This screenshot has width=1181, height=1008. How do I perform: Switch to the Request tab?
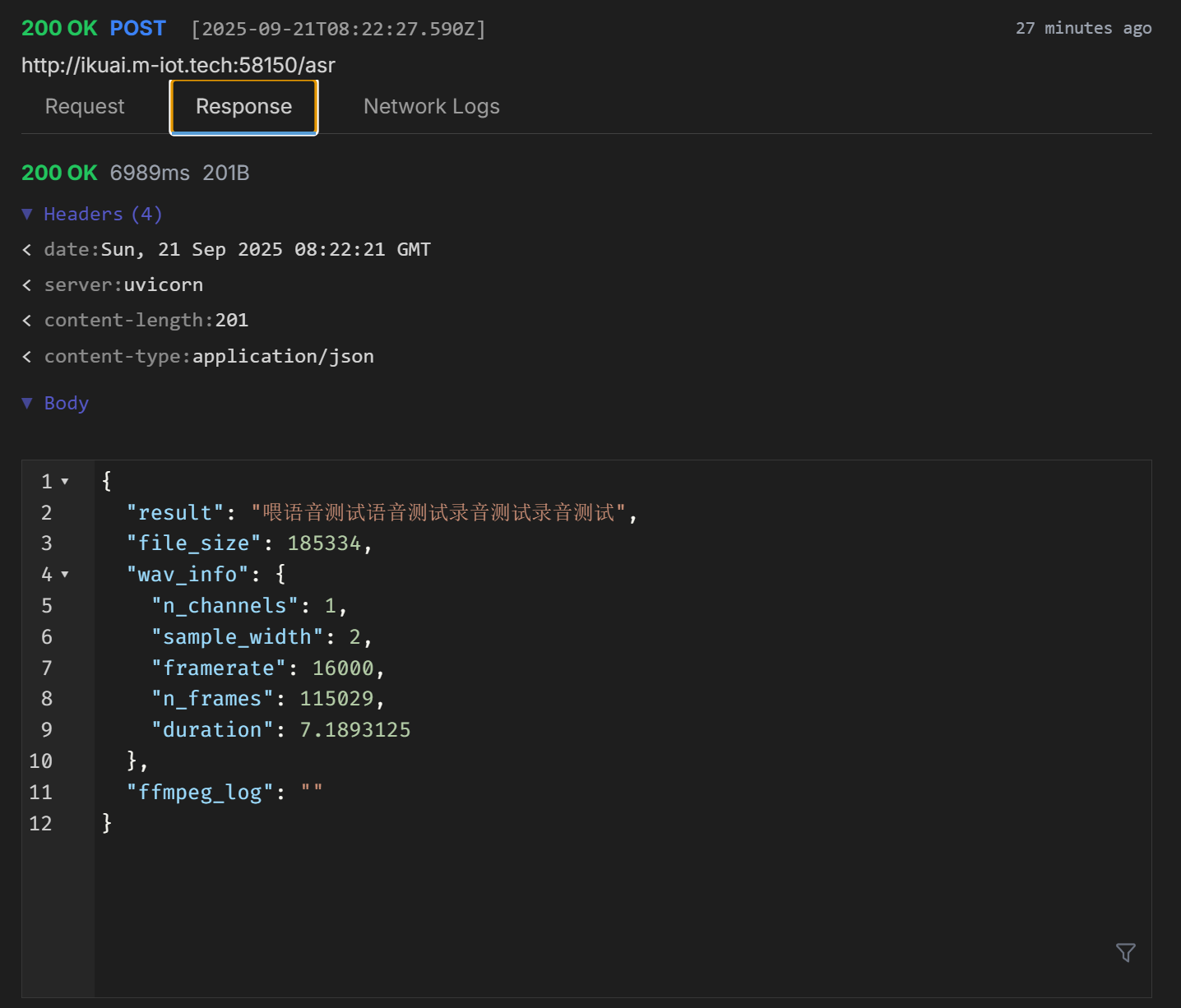pos(85,107)
